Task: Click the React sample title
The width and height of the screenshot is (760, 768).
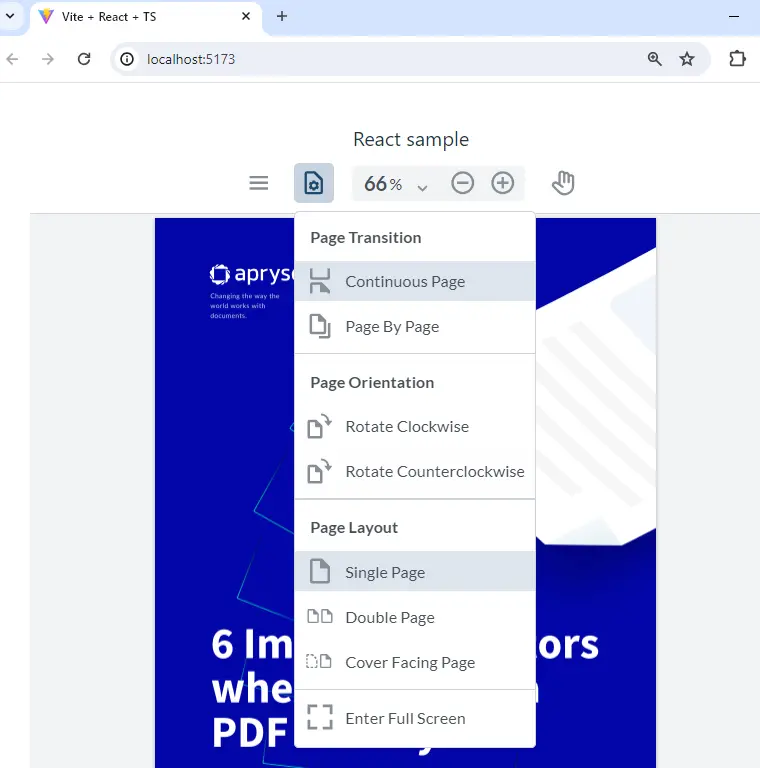Action: coord(411,140)
